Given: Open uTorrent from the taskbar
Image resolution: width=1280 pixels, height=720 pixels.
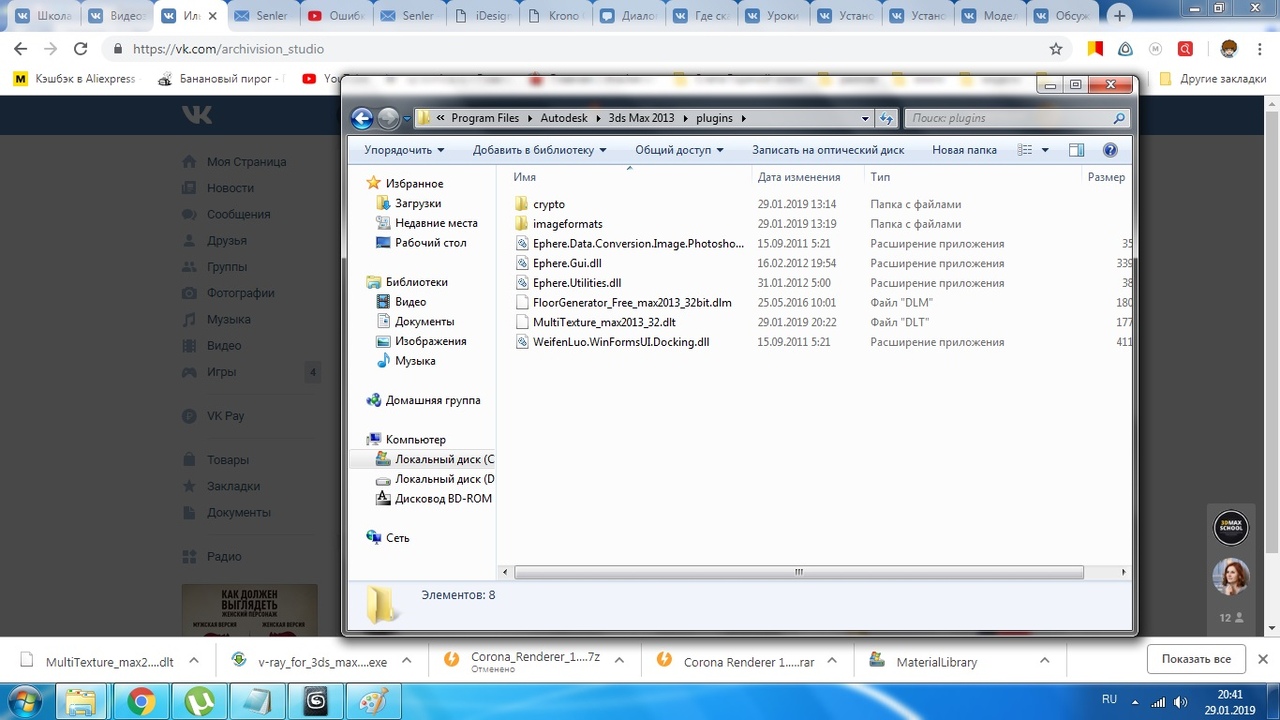Looking at the screenshot, I should pos(200,701).
